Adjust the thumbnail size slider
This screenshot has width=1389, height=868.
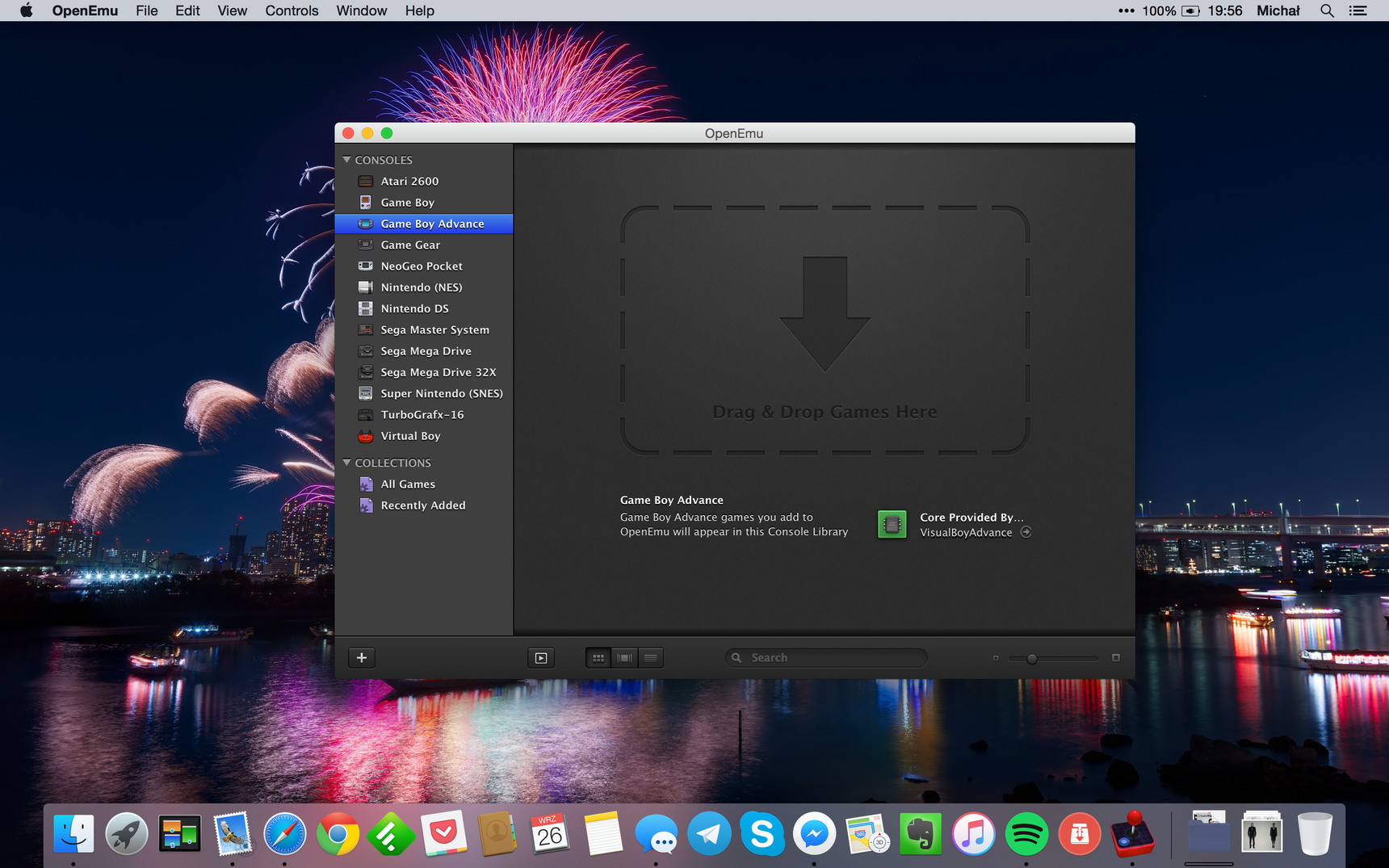click(x=1032, y=658)
